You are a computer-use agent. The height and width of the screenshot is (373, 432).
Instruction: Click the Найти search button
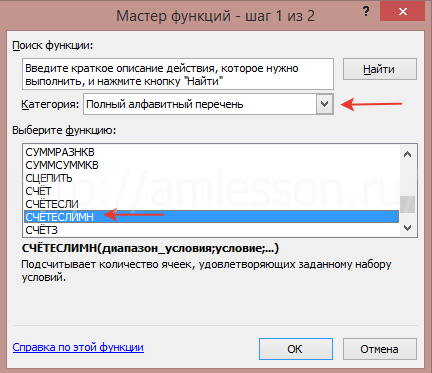click(x=380, y=69)
